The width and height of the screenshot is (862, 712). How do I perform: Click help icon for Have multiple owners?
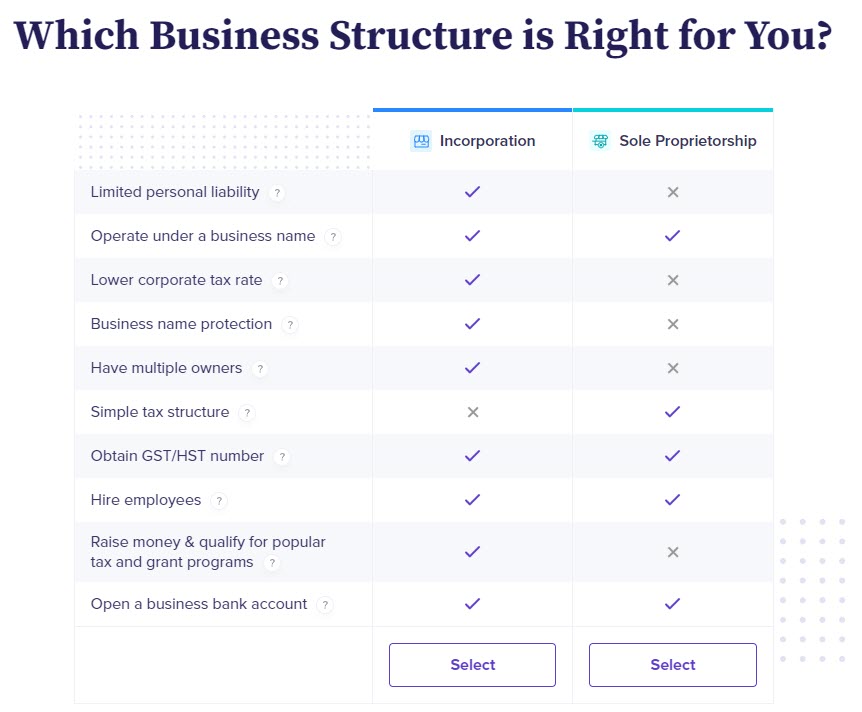coord(260,369)
